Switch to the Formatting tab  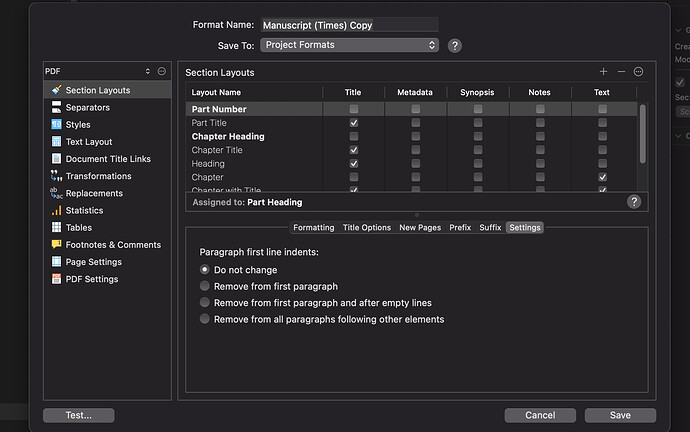click(314, 227)
